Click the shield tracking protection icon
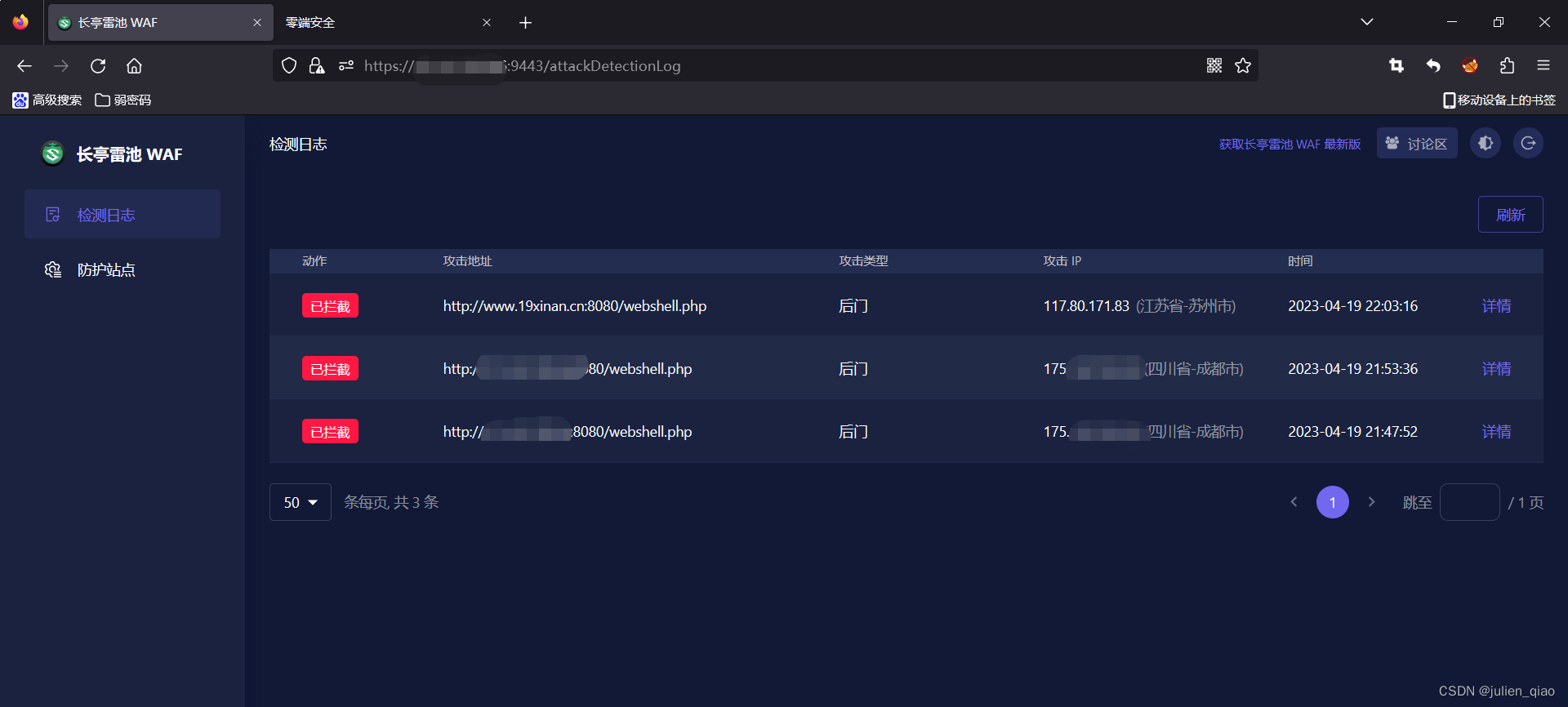 click(289, 66)
